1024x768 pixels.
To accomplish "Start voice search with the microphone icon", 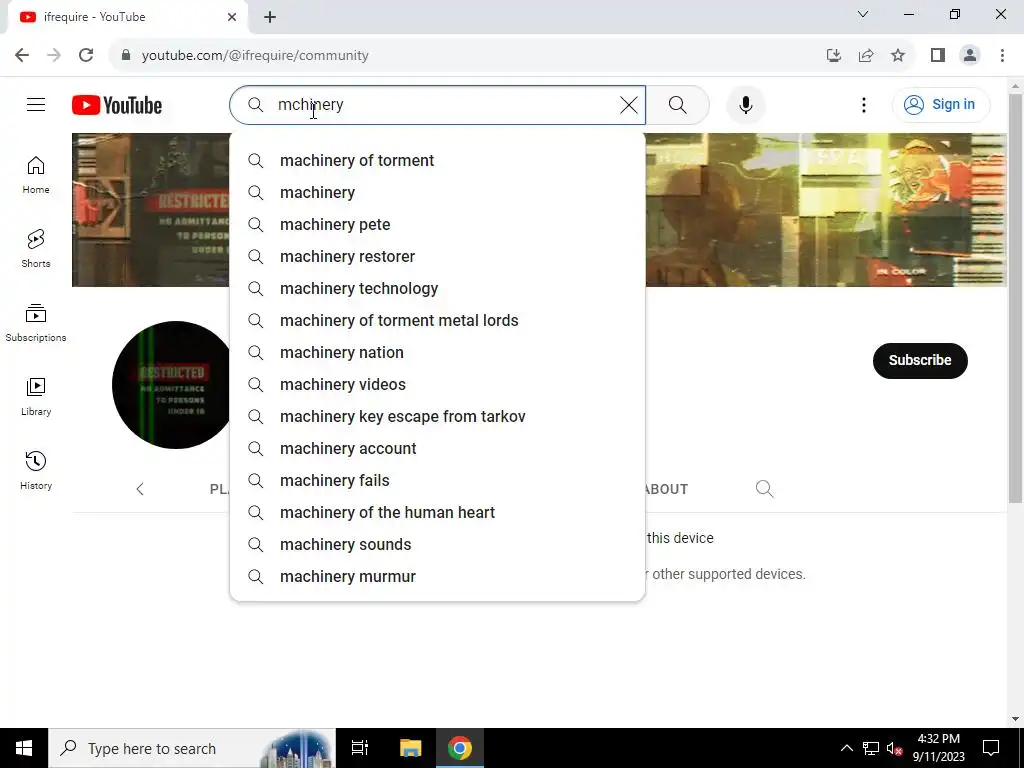I will pos(745,104).
